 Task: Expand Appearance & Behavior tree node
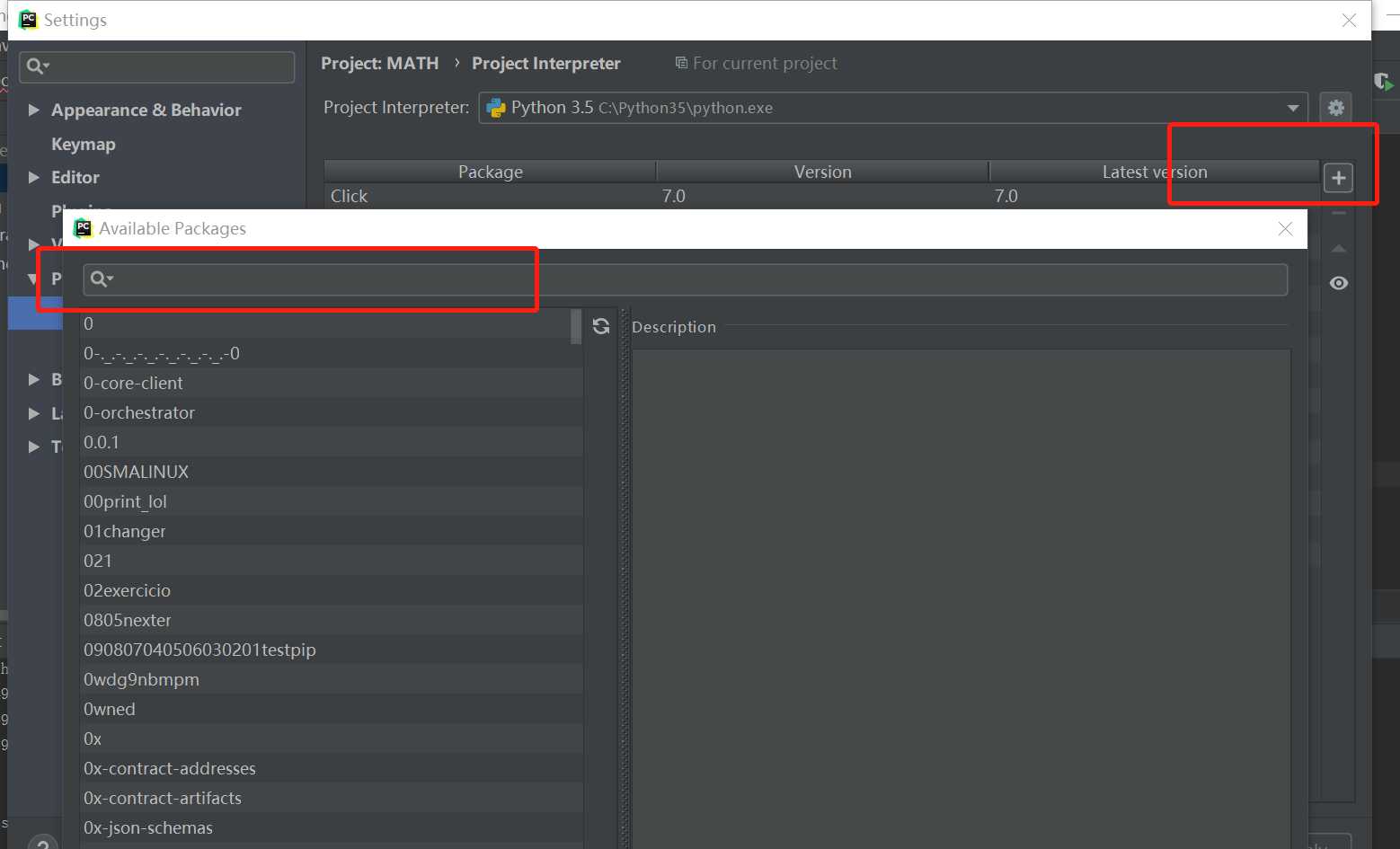coord(33,110)
